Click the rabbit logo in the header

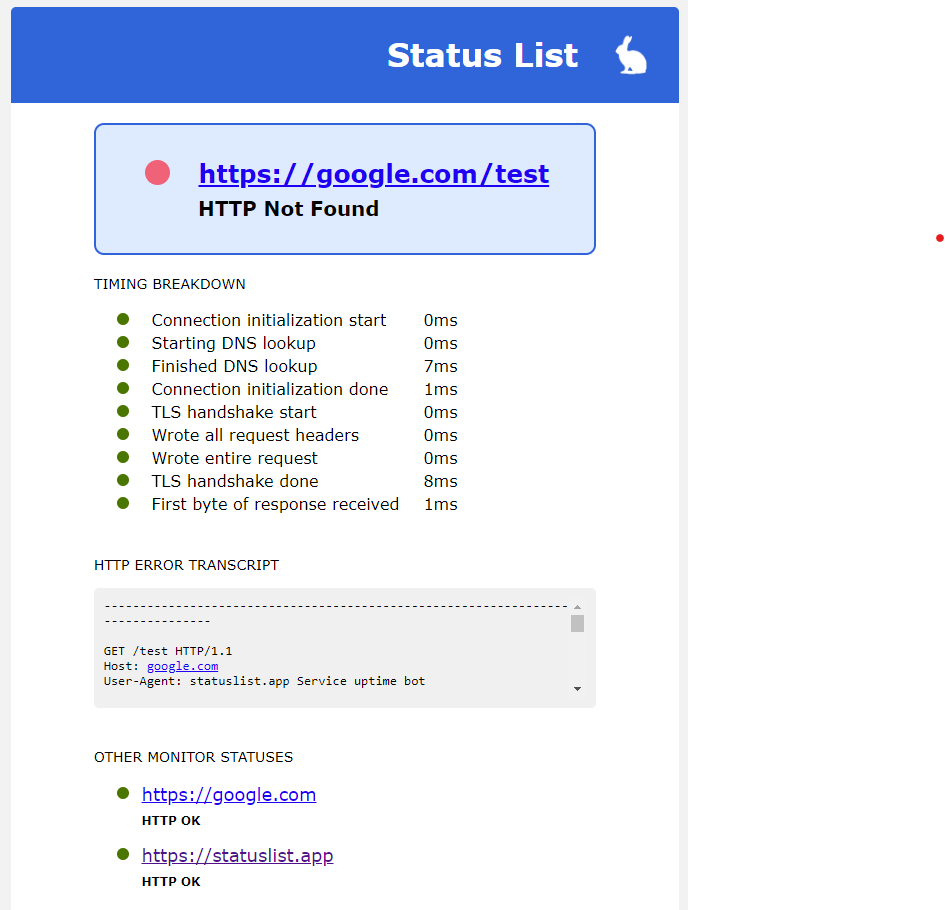coord(631,55)
